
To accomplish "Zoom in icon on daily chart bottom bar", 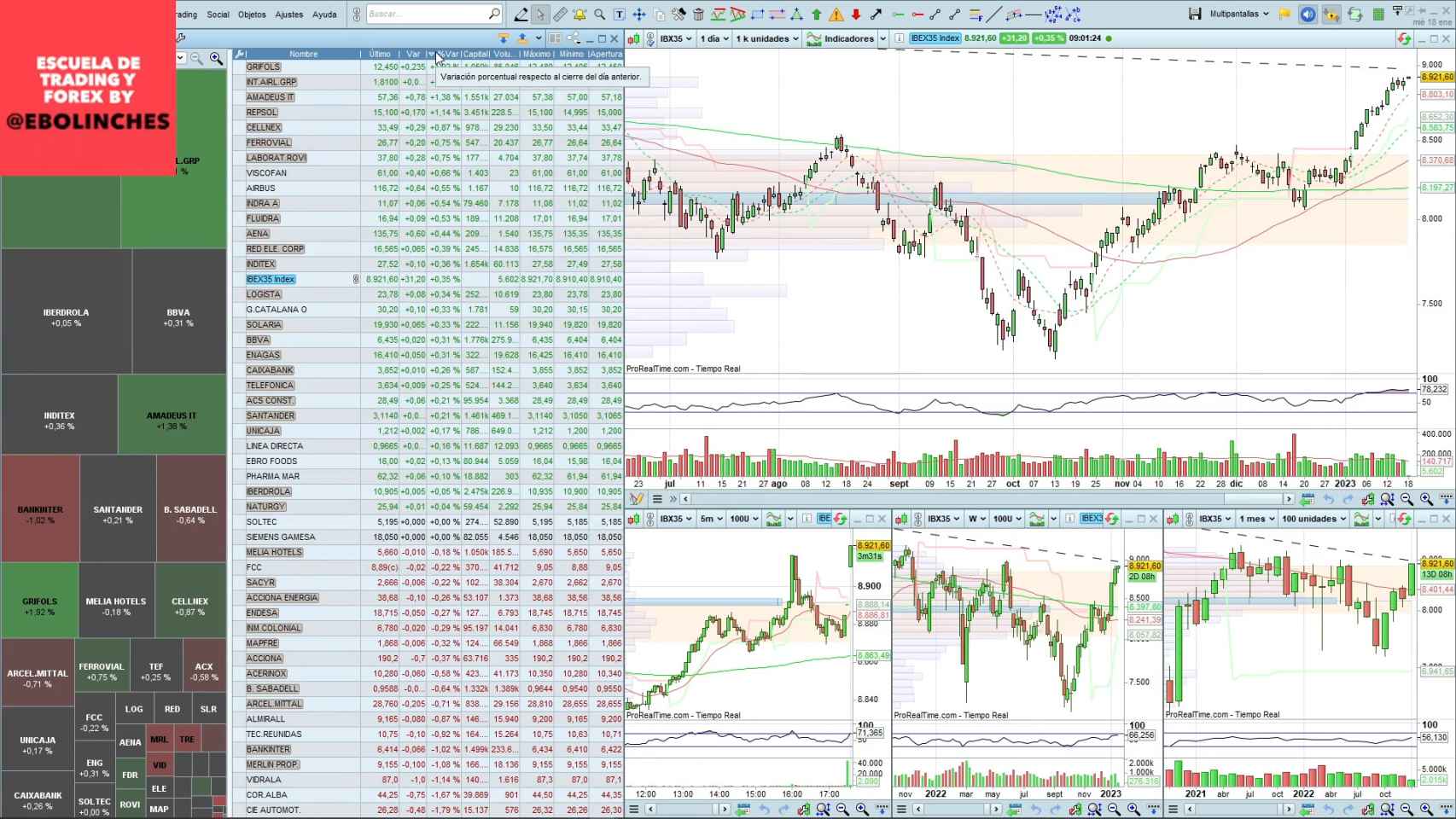I will coord(1426,499).
